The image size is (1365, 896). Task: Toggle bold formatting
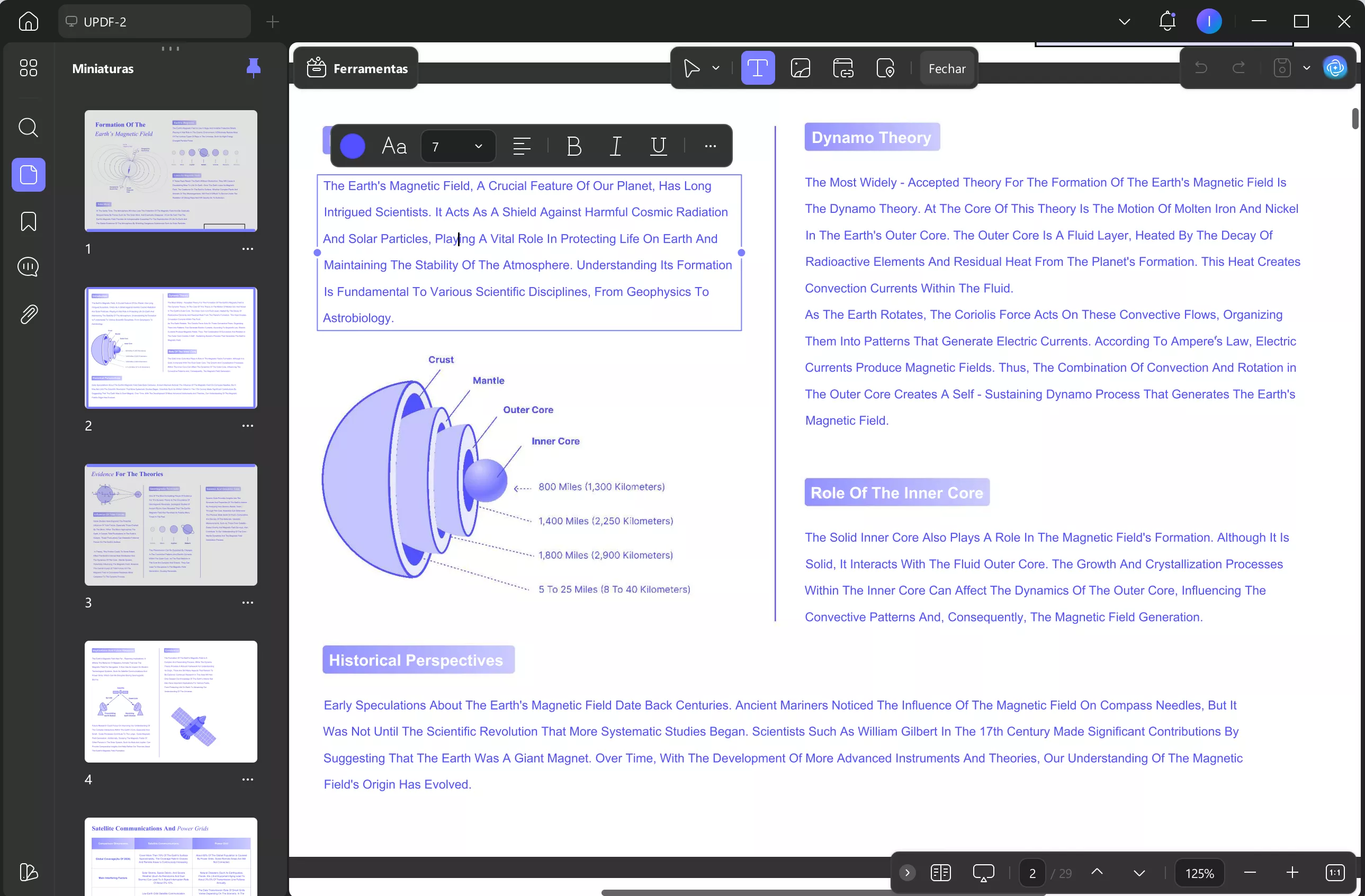pyautogui.click(x=573, y=146)
